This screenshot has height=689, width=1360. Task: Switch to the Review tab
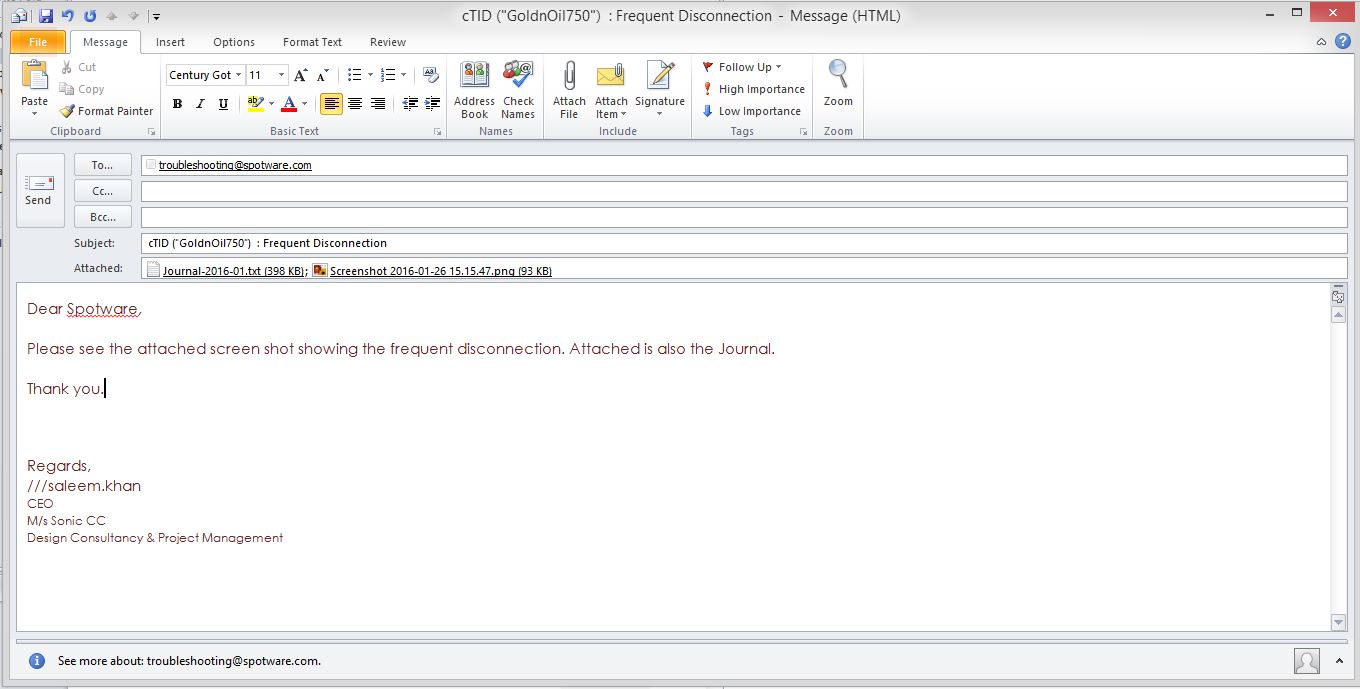388,42
